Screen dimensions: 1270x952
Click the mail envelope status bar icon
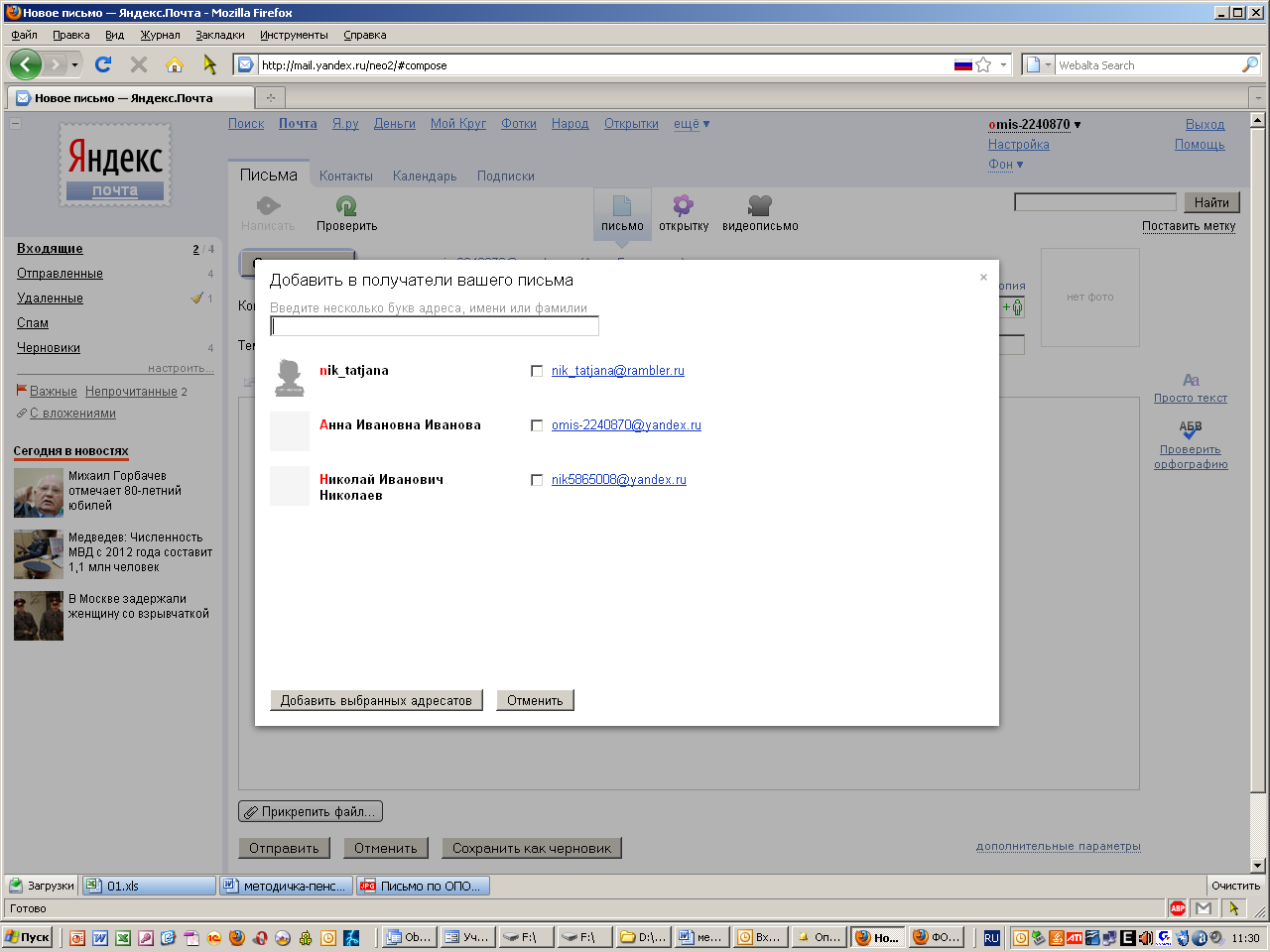click(1204, 908)
